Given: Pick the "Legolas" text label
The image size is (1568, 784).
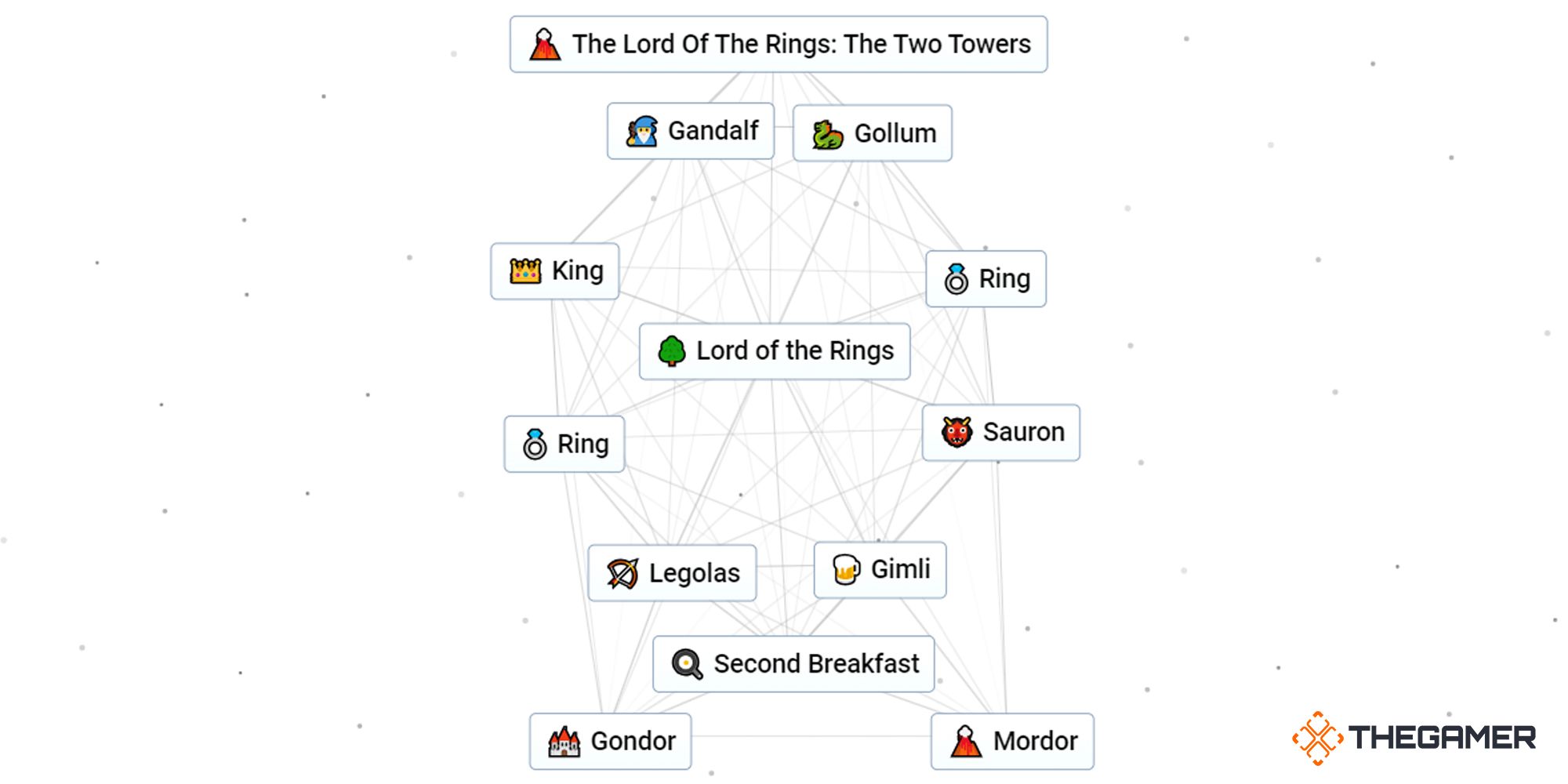Looking at the screenshot, I should (694, 574).
